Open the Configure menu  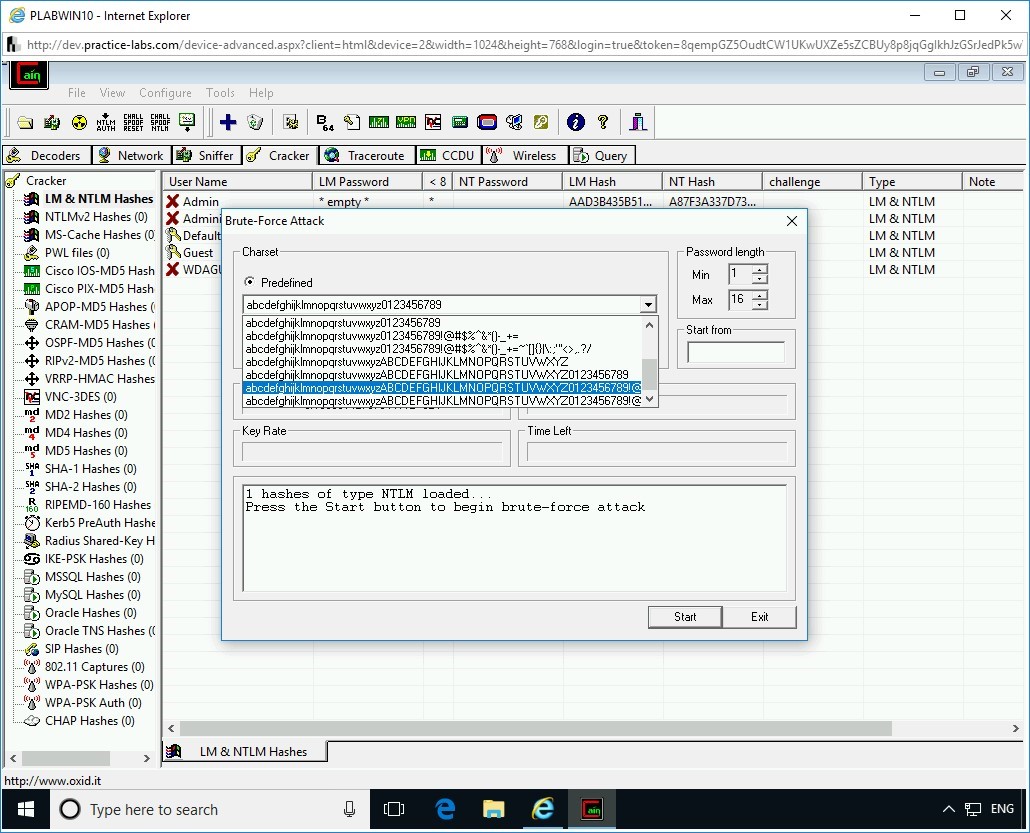click(165, 93)
